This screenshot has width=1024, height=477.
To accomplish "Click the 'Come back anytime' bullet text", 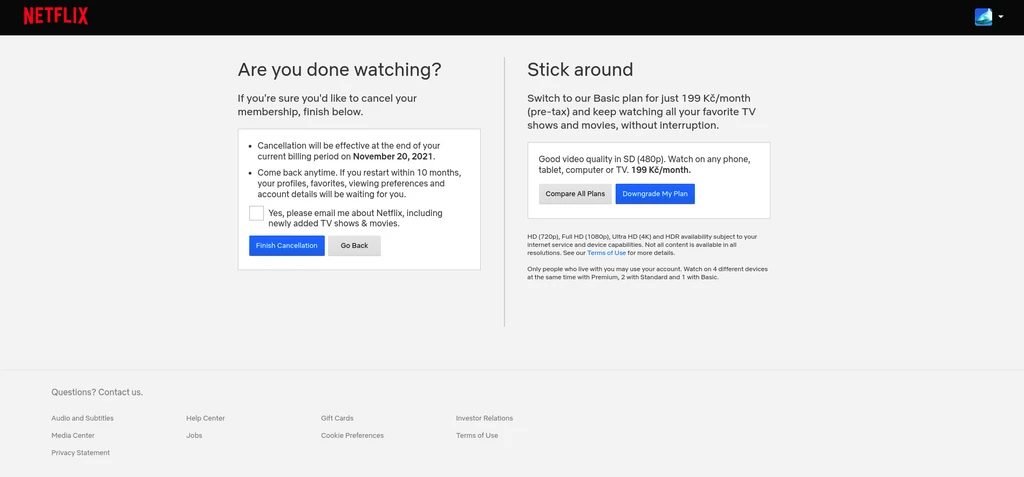I will [359, 184].
